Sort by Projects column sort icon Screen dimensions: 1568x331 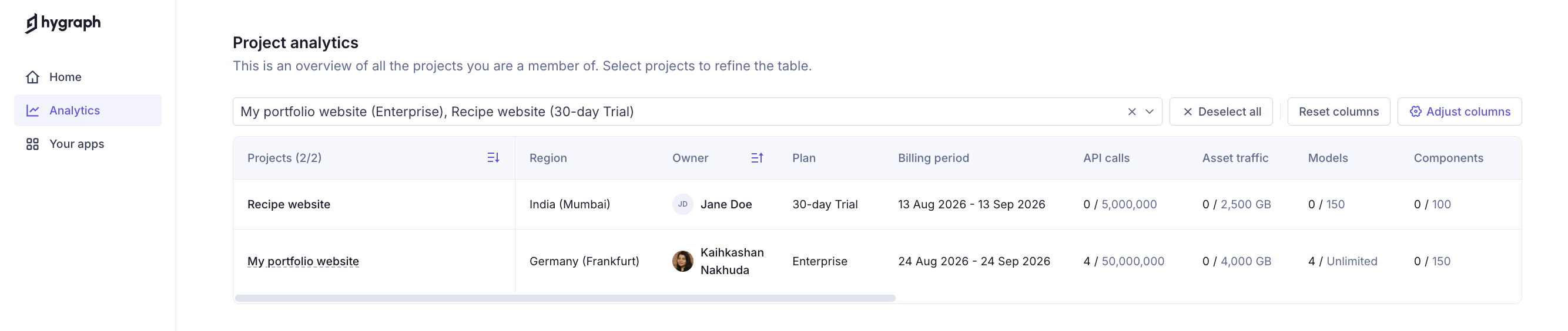[x=493, y=158]
